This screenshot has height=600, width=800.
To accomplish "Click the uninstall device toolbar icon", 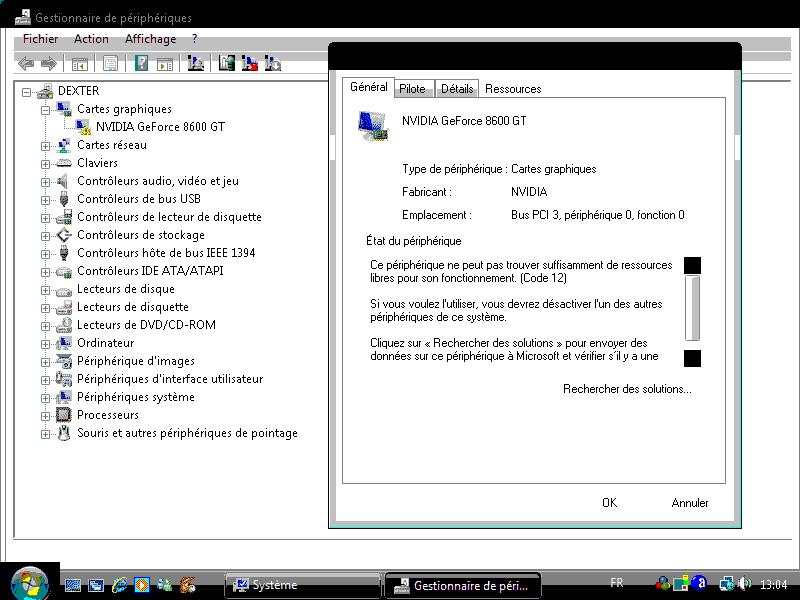I will tap(273, 63).
